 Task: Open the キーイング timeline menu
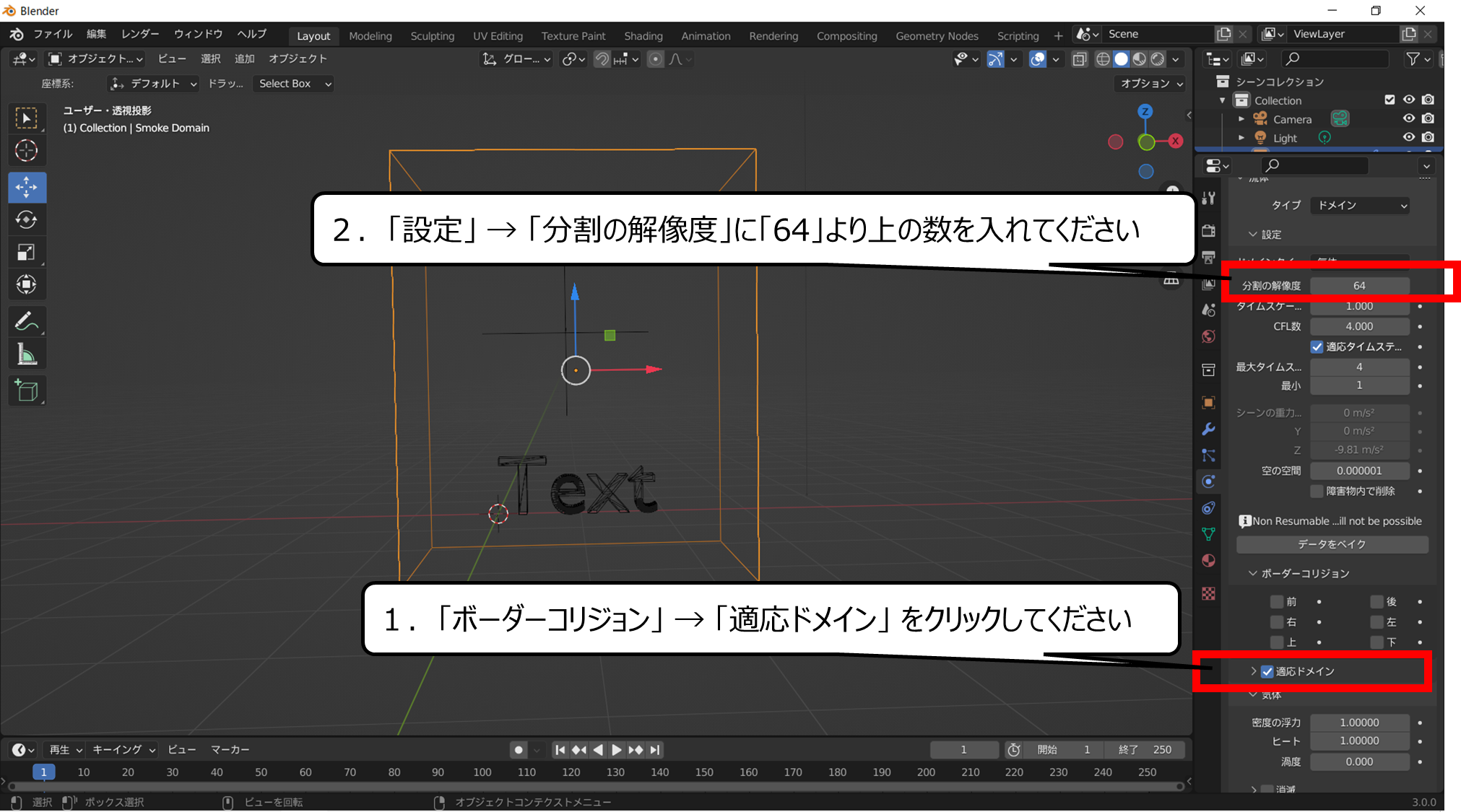[x=123, y=750]
